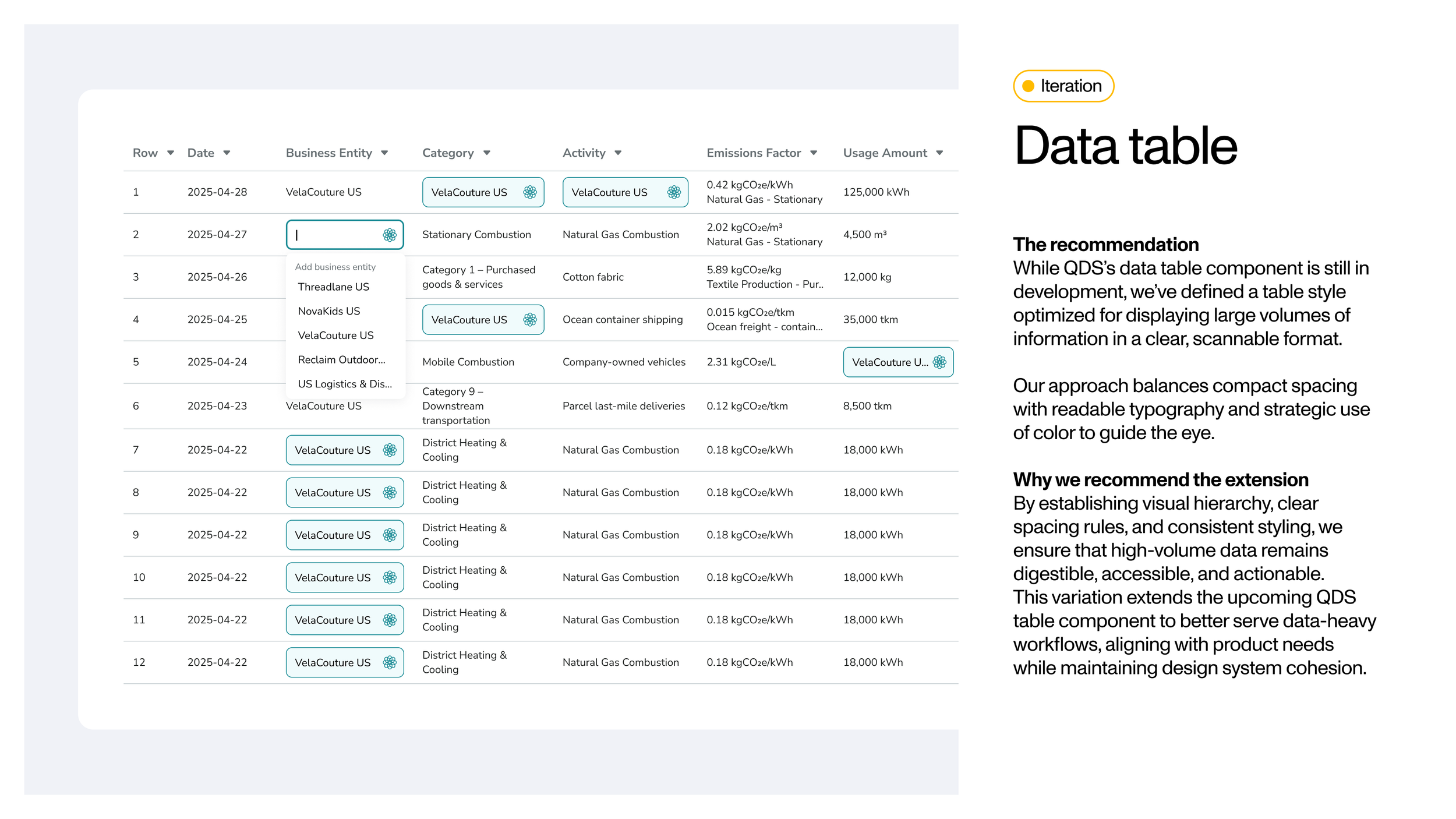Open the Row column sort dropdown
Image resolution: width=1456 pixels, height=819 pixels.
point(171,153)
